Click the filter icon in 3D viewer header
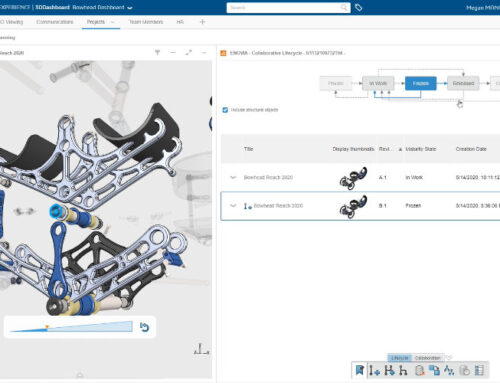500x383 pixels. (157, 52)
